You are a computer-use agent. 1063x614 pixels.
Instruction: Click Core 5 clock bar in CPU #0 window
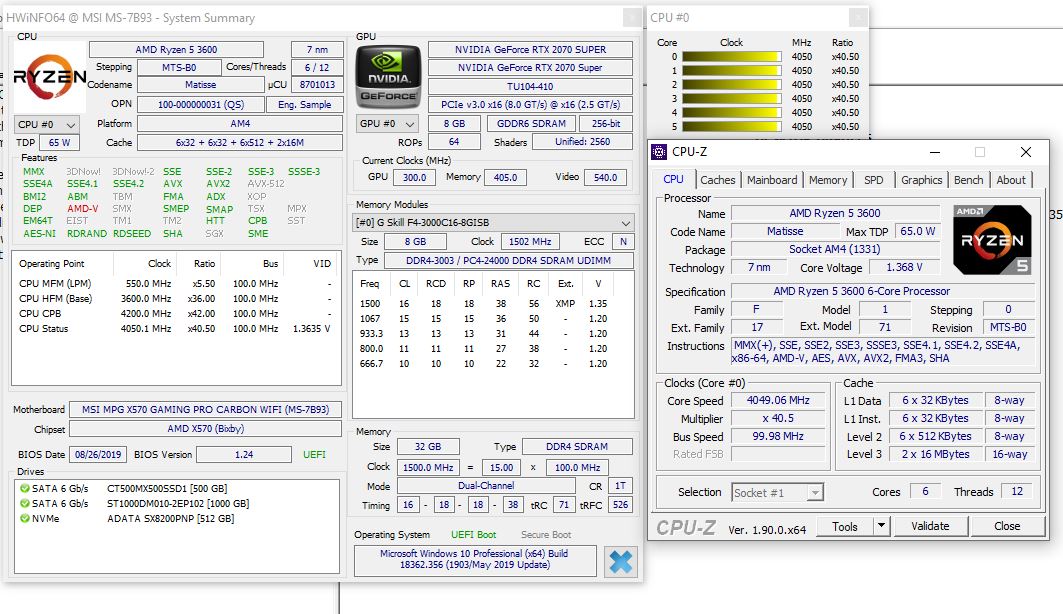coord(731,126)
